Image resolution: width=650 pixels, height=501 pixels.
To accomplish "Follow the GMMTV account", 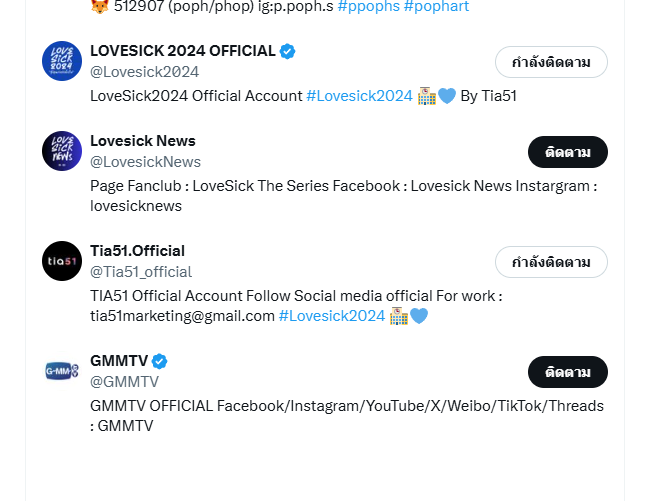I will 568,372.
